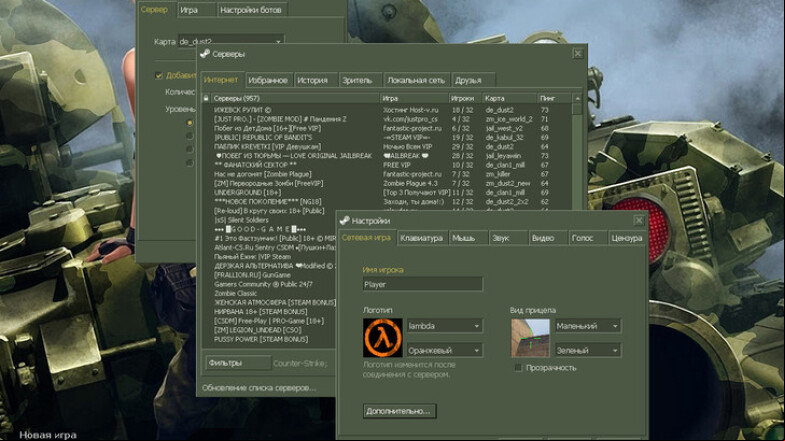This screenshot has height=441, width=785.
Task: Click map cell zm_ice_world_2
Action: pos(509,119)
